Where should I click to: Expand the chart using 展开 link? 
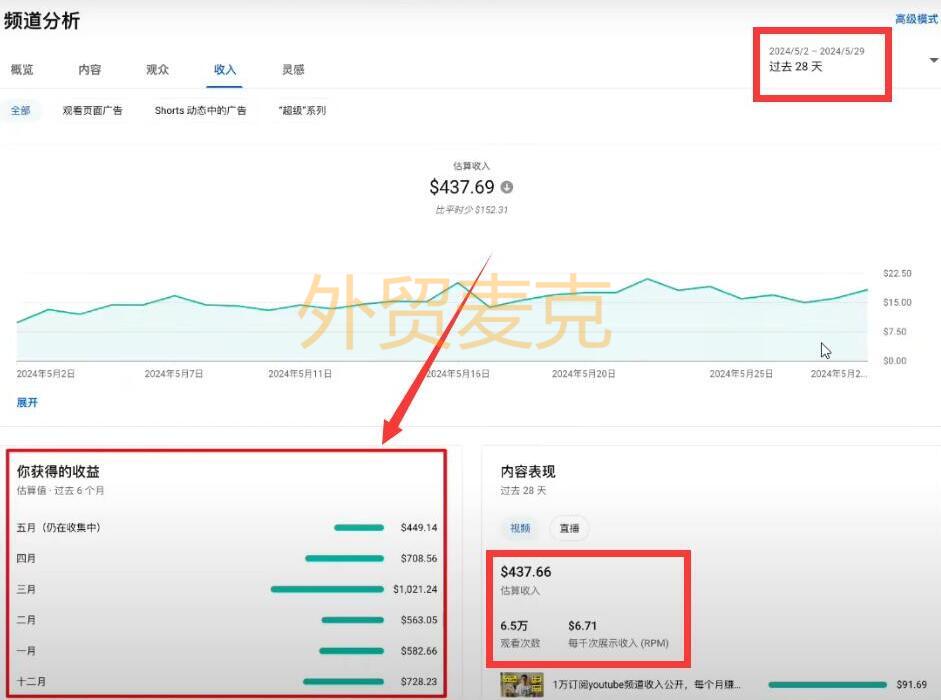pyautogui.click(x=27, y=402)
